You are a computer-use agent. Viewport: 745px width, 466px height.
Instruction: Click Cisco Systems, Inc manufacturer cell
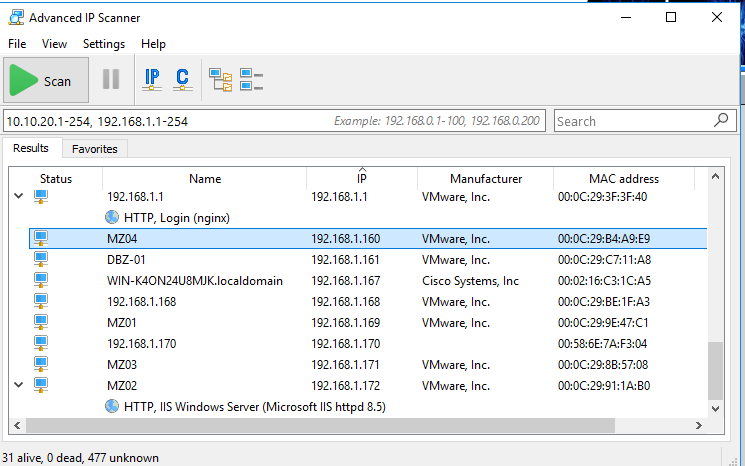click(470, 281)
